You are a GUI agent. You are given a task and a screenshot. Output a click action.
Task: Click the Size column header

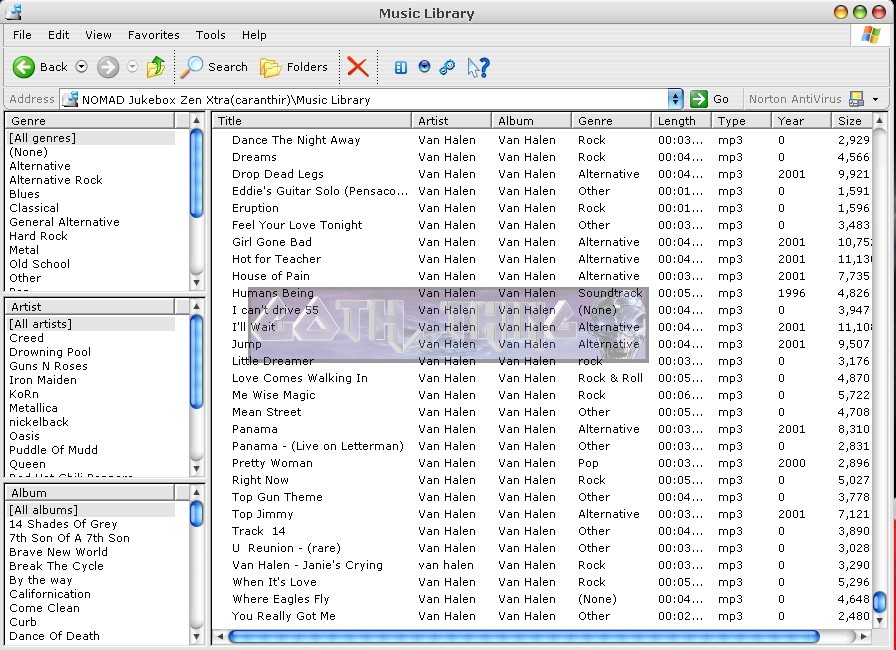pos(853,121)
